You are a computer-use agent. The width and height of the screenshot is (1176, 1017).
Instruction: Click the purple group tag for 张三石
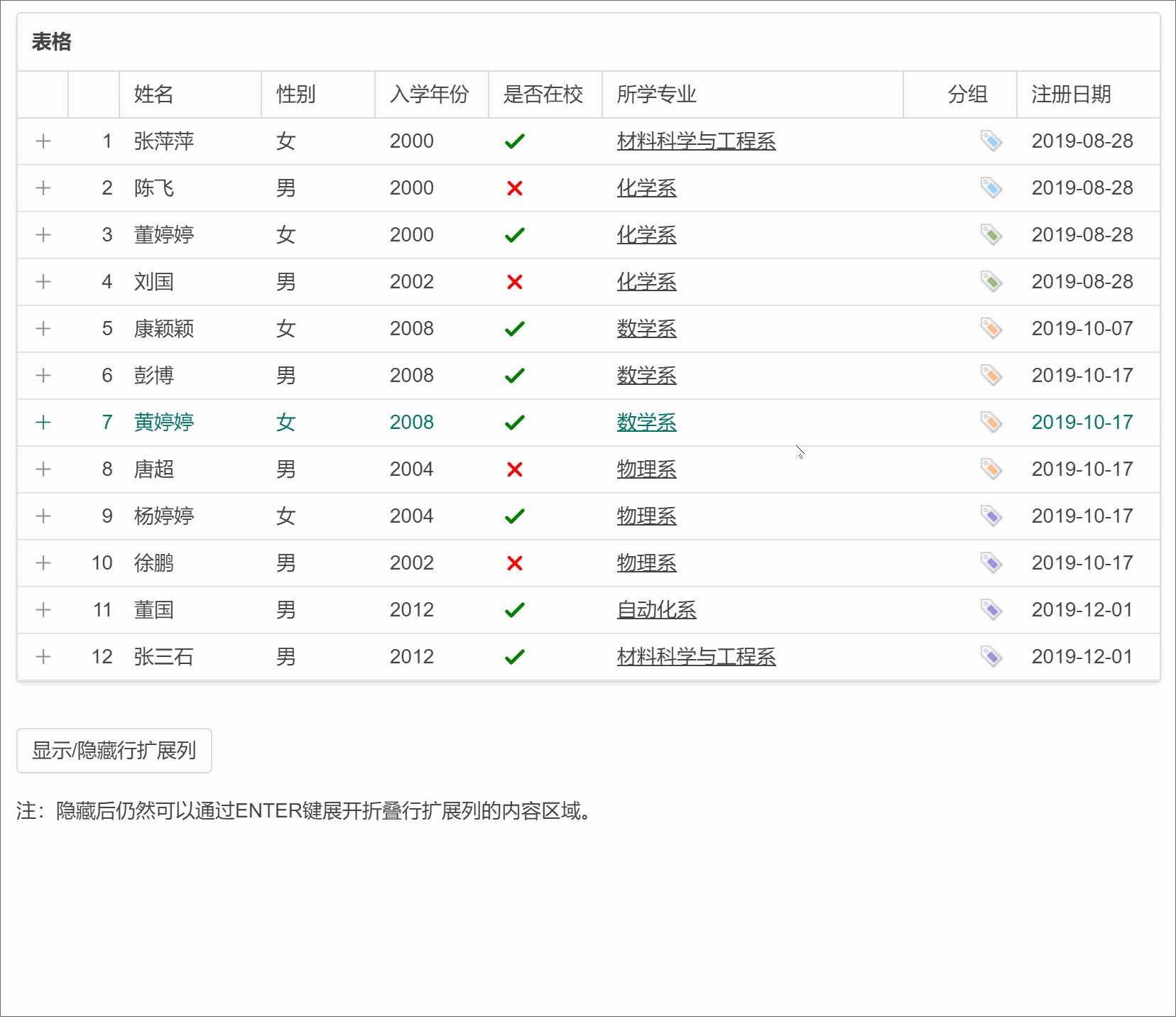pyautogui.click(x=991, y=657)
